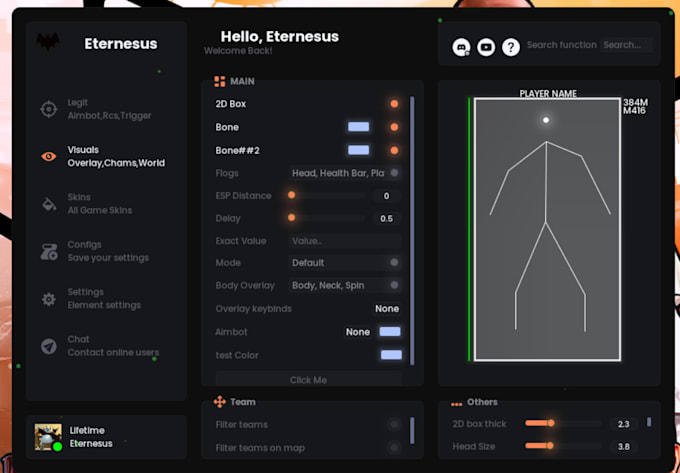Adjust the ESP Distance slider
This screenshot has height=473, width=680.
tap(327, 196)
